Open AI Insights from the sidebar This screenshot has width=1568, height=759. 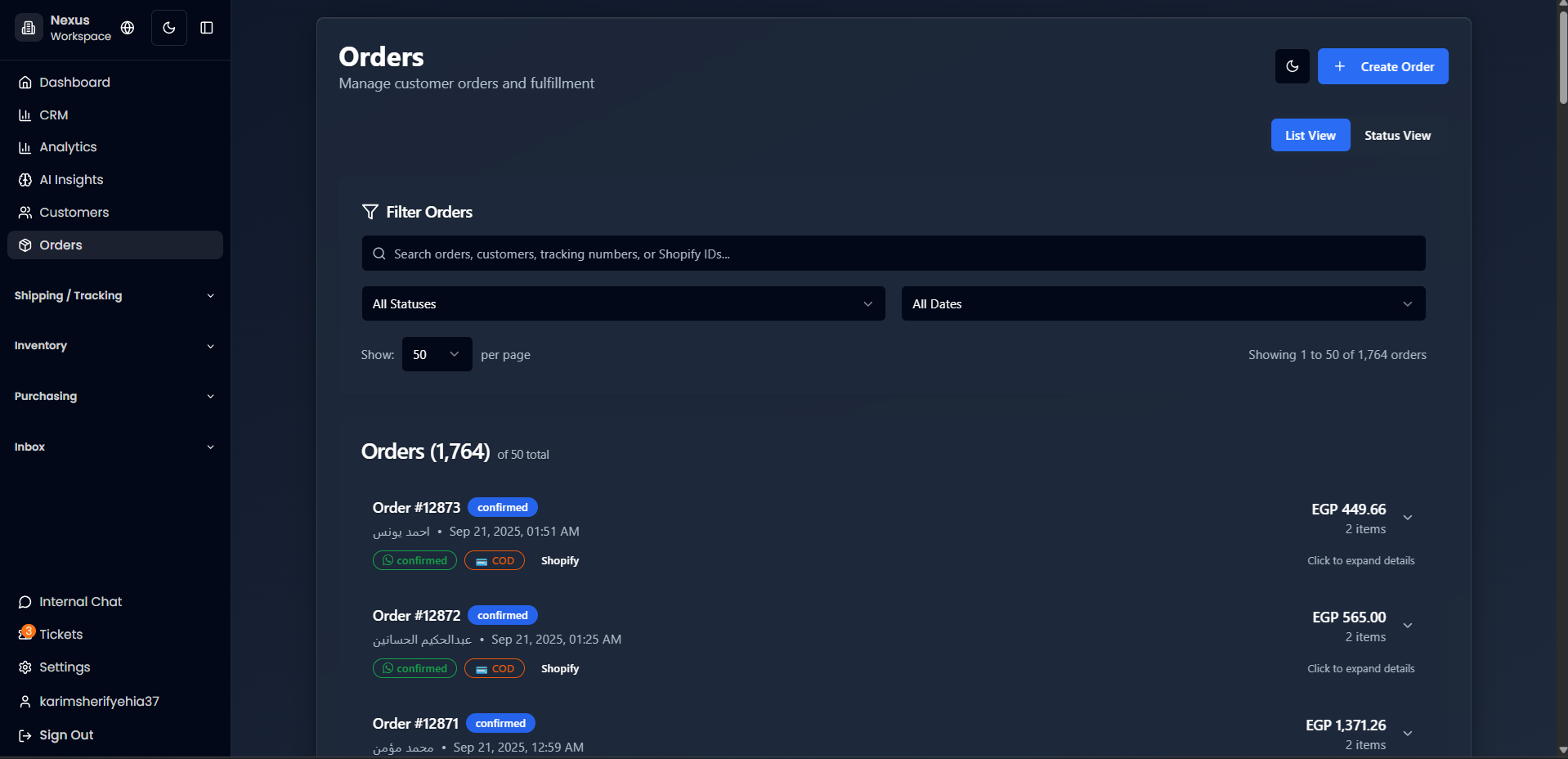pos(70,179)
